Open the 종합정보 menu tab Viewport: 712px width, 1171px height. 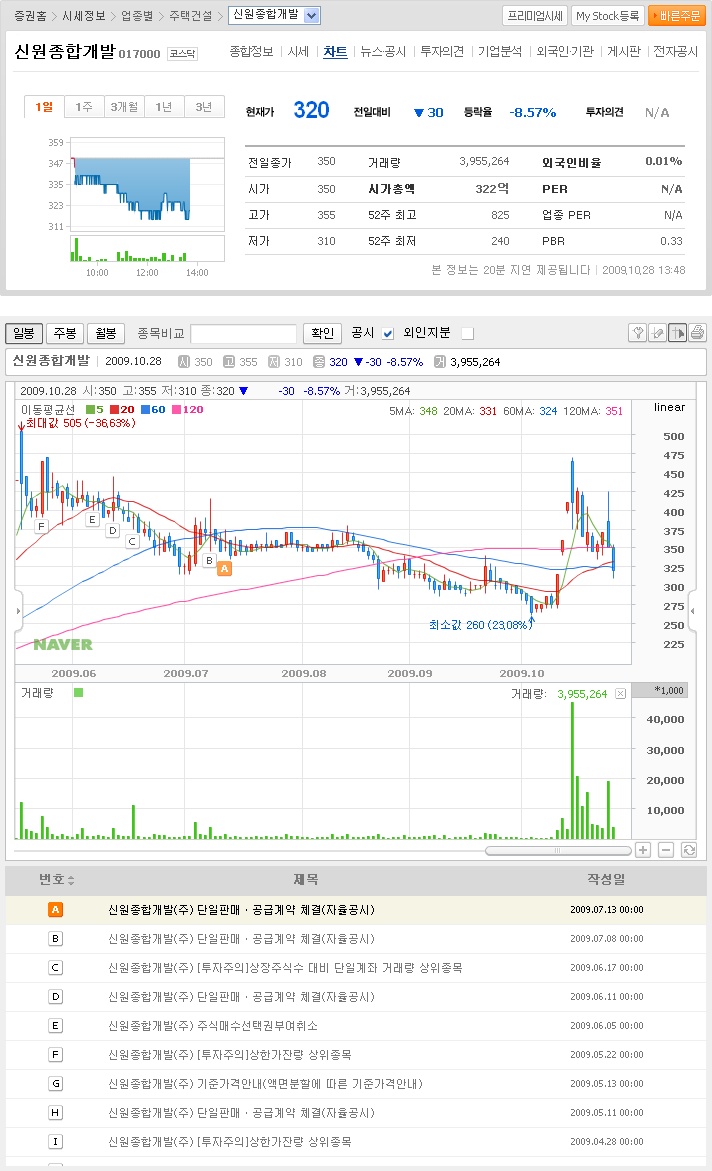coord(251,52)
